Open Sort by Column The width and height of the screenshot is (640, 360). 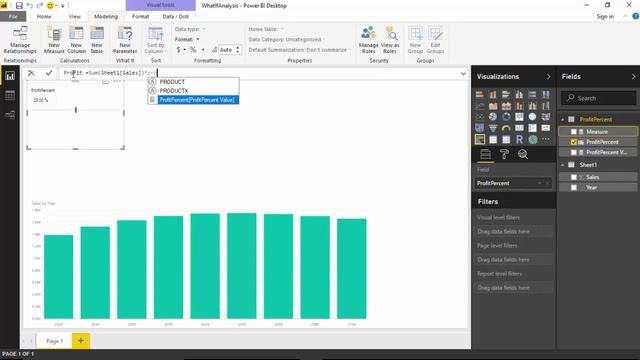(x=156, y=40)
